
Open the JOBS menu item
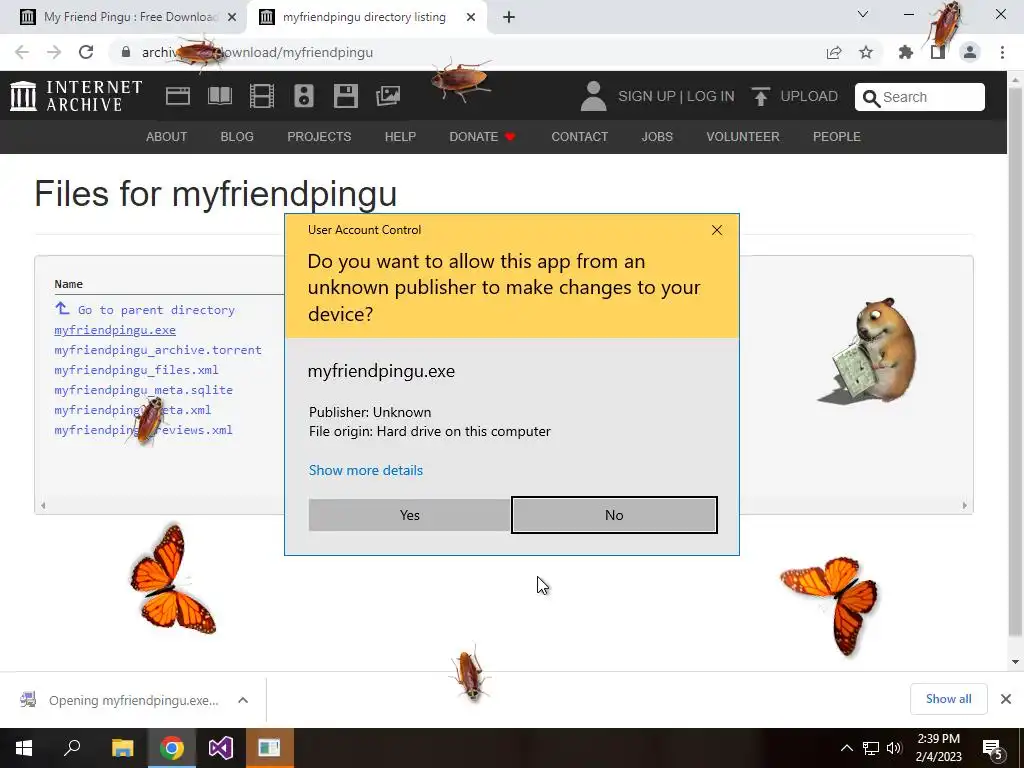tap(657, 136)
